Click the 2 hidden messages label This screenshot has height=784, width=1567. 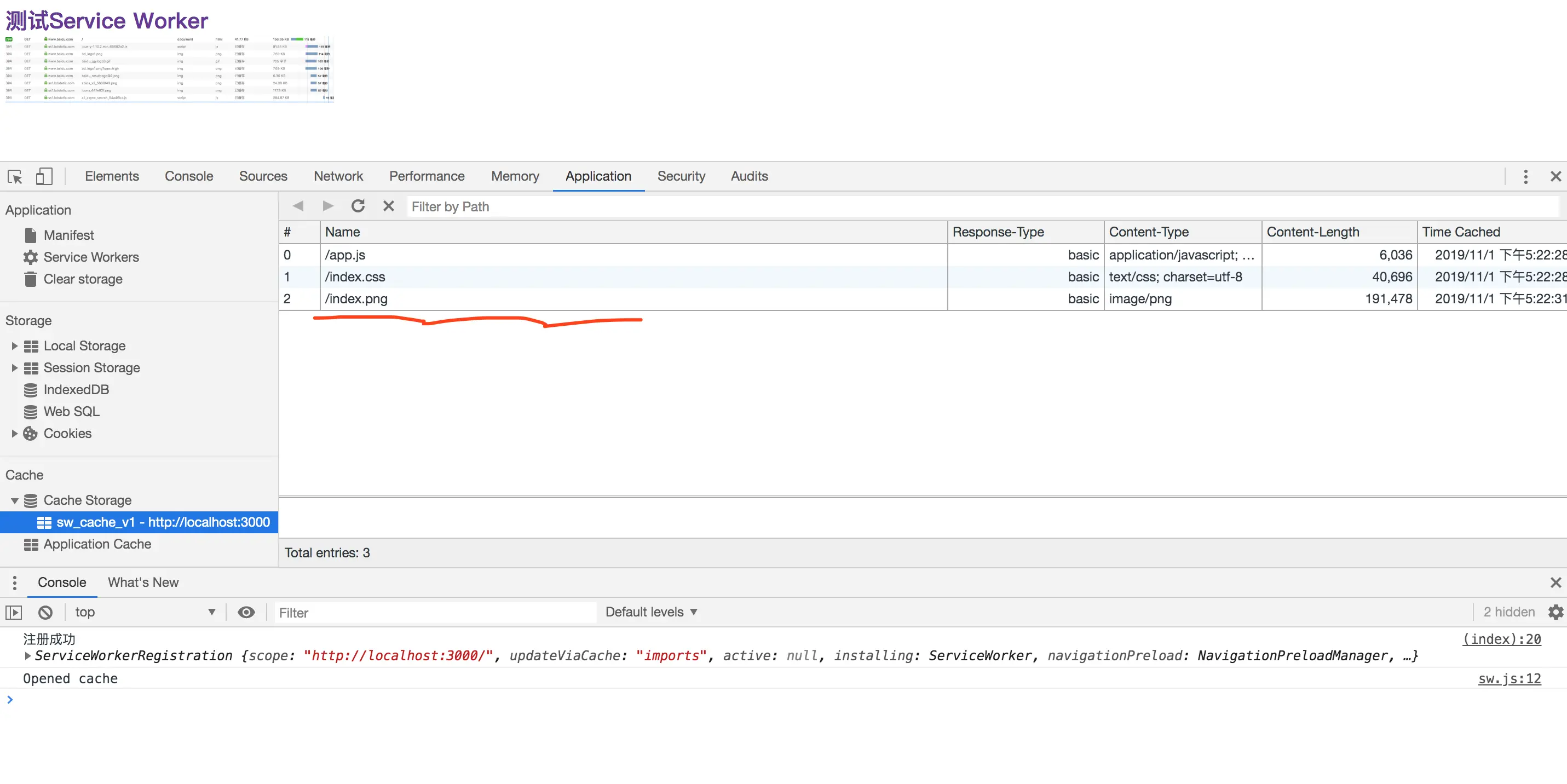pos(1508,612)
